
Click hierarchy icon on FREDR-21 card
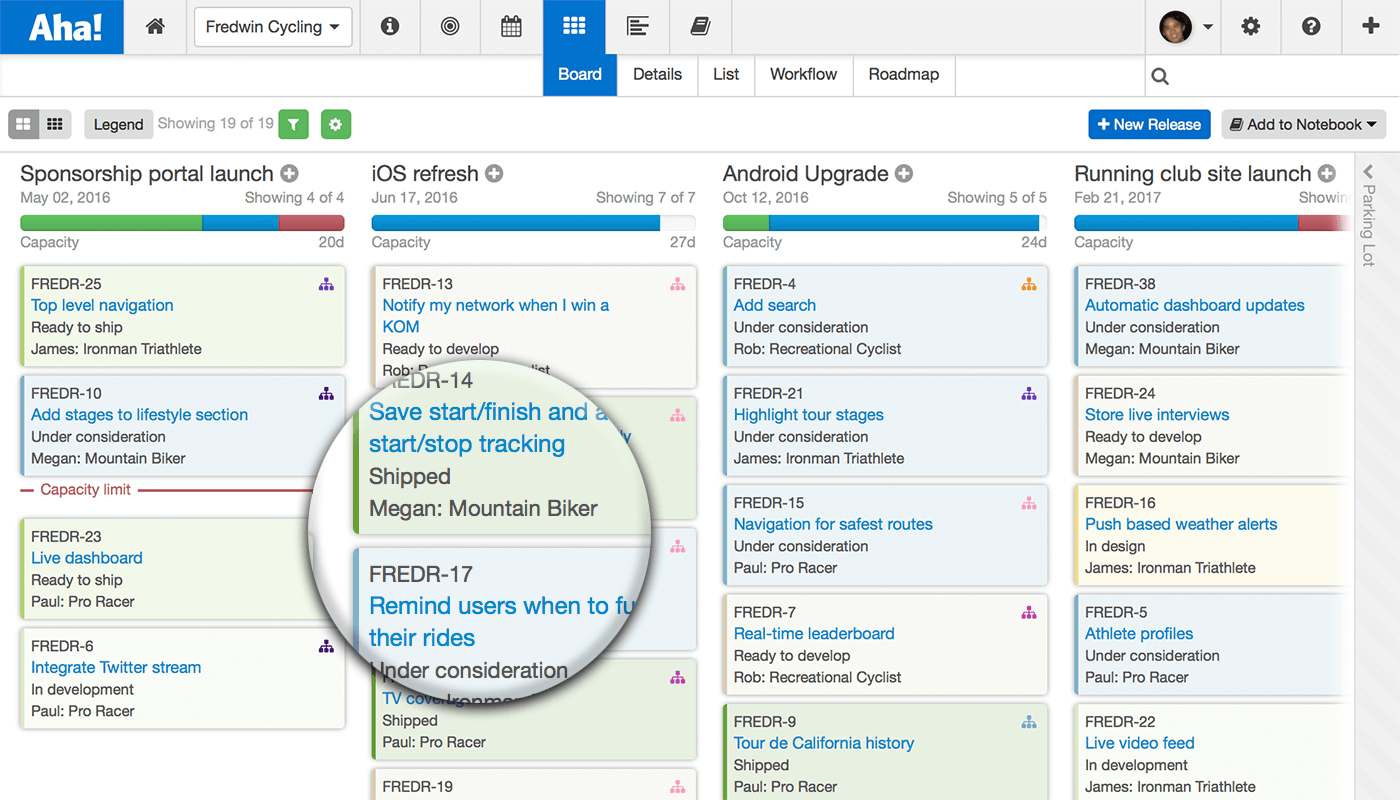point(1029,394)
